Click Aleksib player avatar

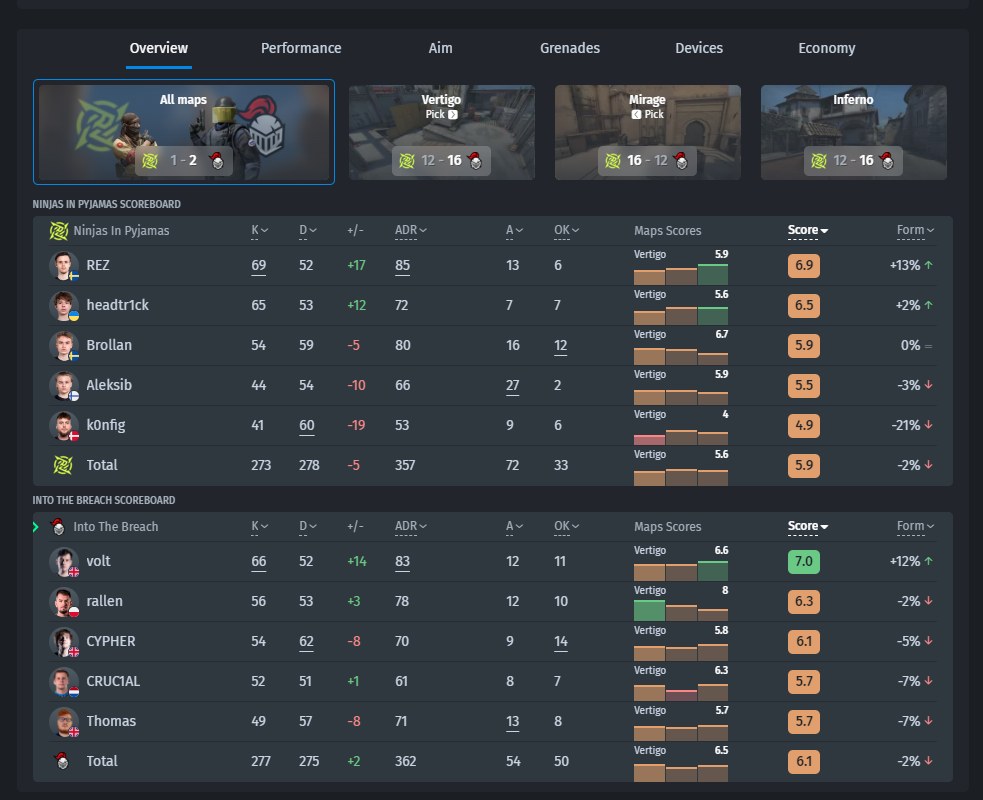pyautogui.click(x=64, y=386)
